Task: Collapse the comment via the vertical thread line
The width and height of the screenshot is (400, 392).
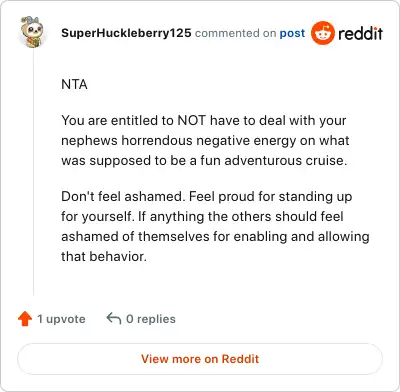Action: click(x=34, y=172)
